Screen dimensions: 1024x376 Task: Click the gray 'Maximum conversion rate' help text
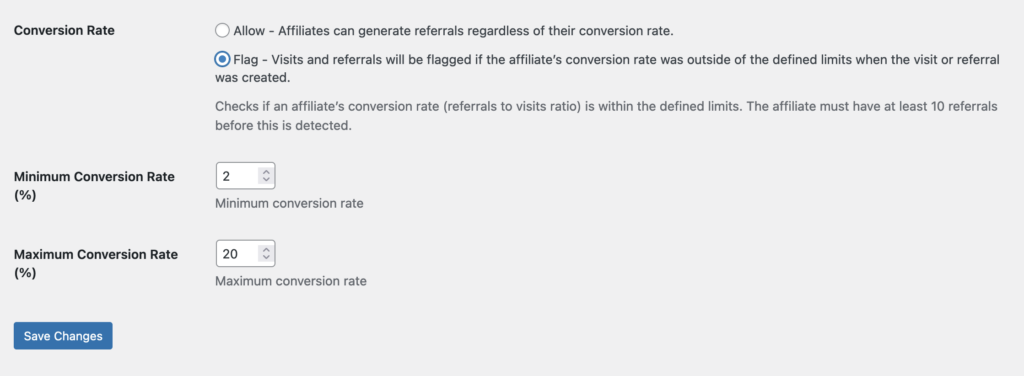(291, 281)
